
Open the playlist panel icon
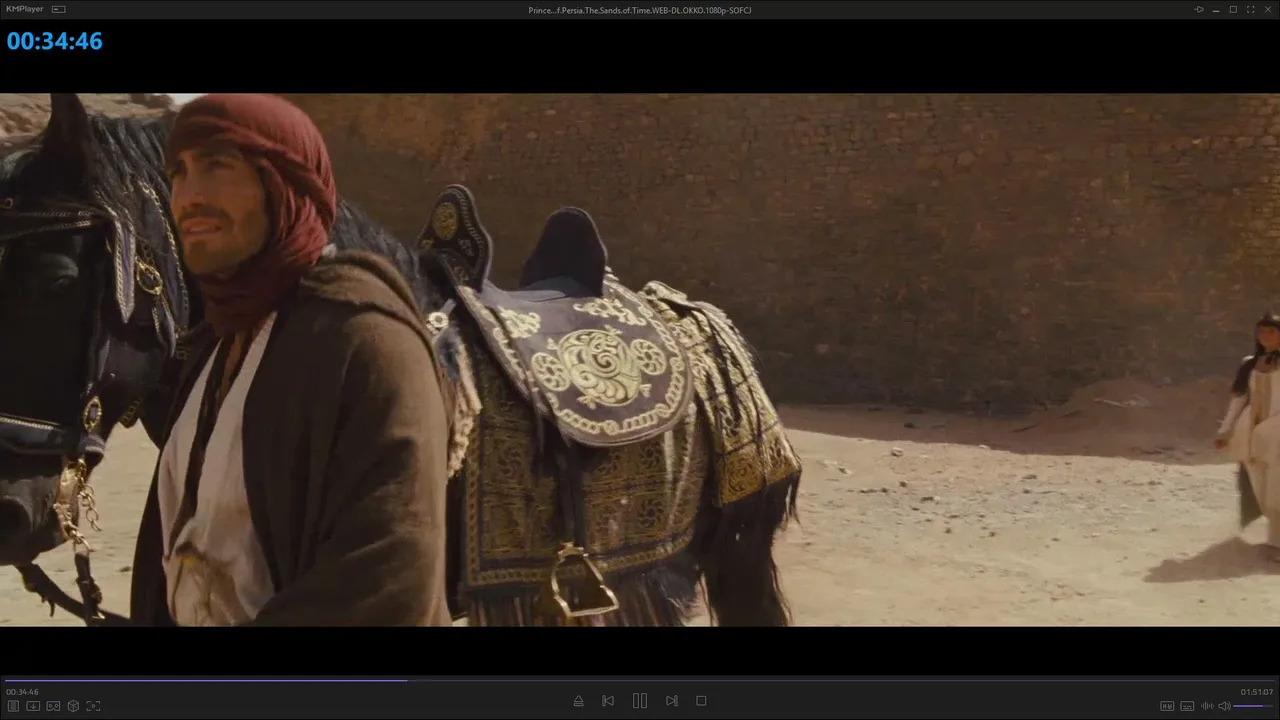click(14, 706)
